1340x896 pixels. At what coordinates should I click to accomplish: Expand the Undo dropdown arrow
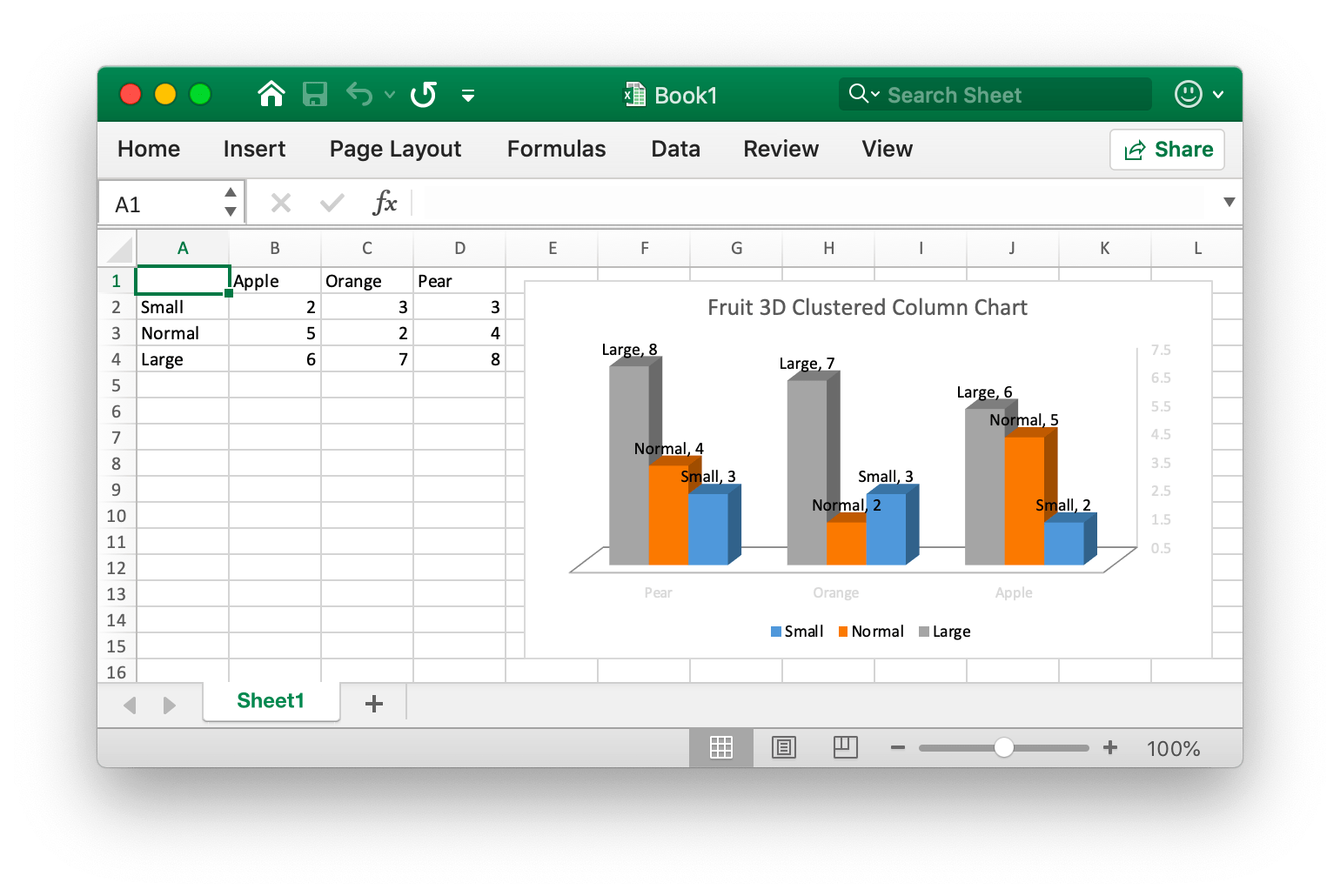pyautogui.click(x=389, y=95)
